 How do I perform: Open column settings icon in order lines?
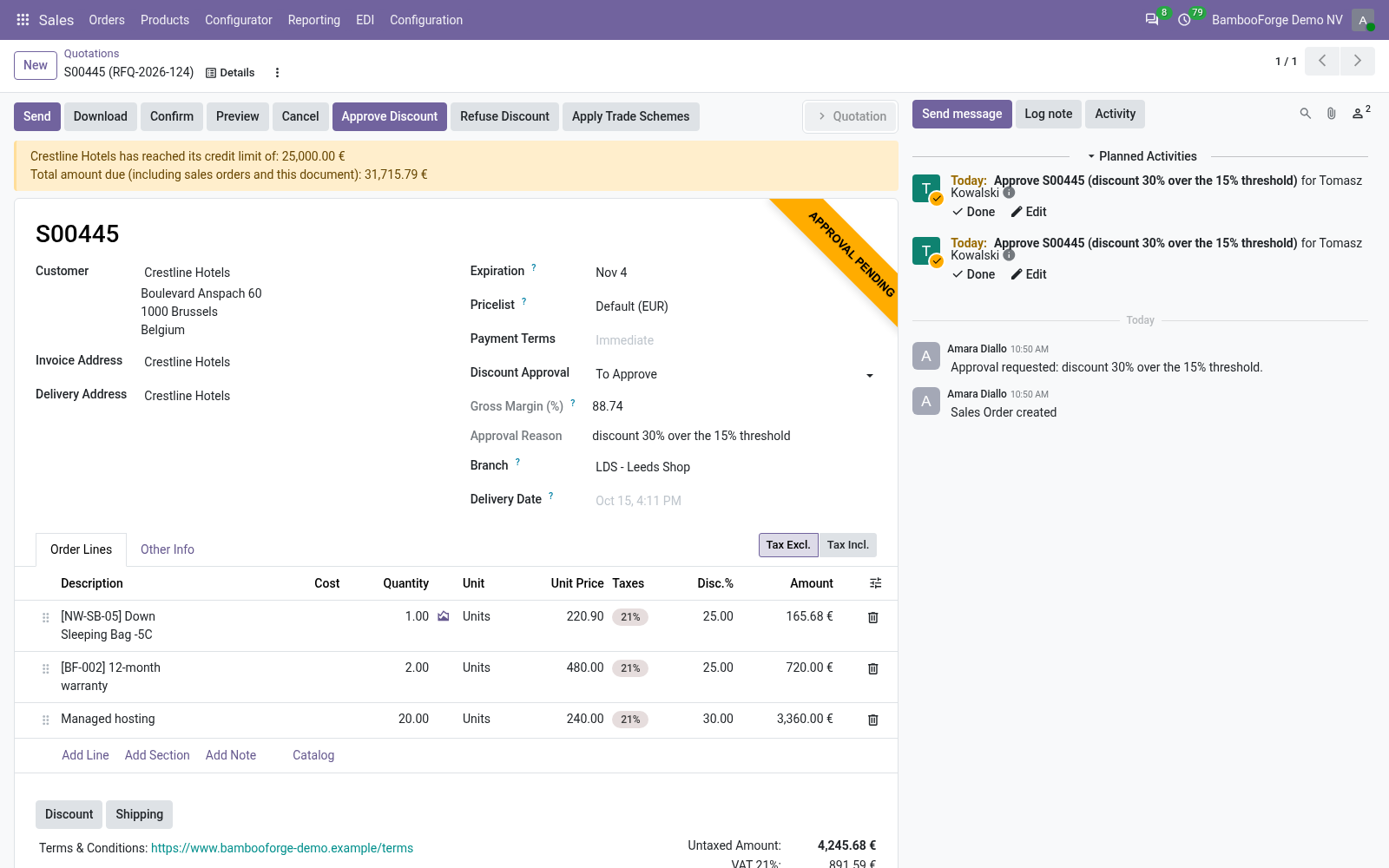pyautogui.click(x=875, y=583)
